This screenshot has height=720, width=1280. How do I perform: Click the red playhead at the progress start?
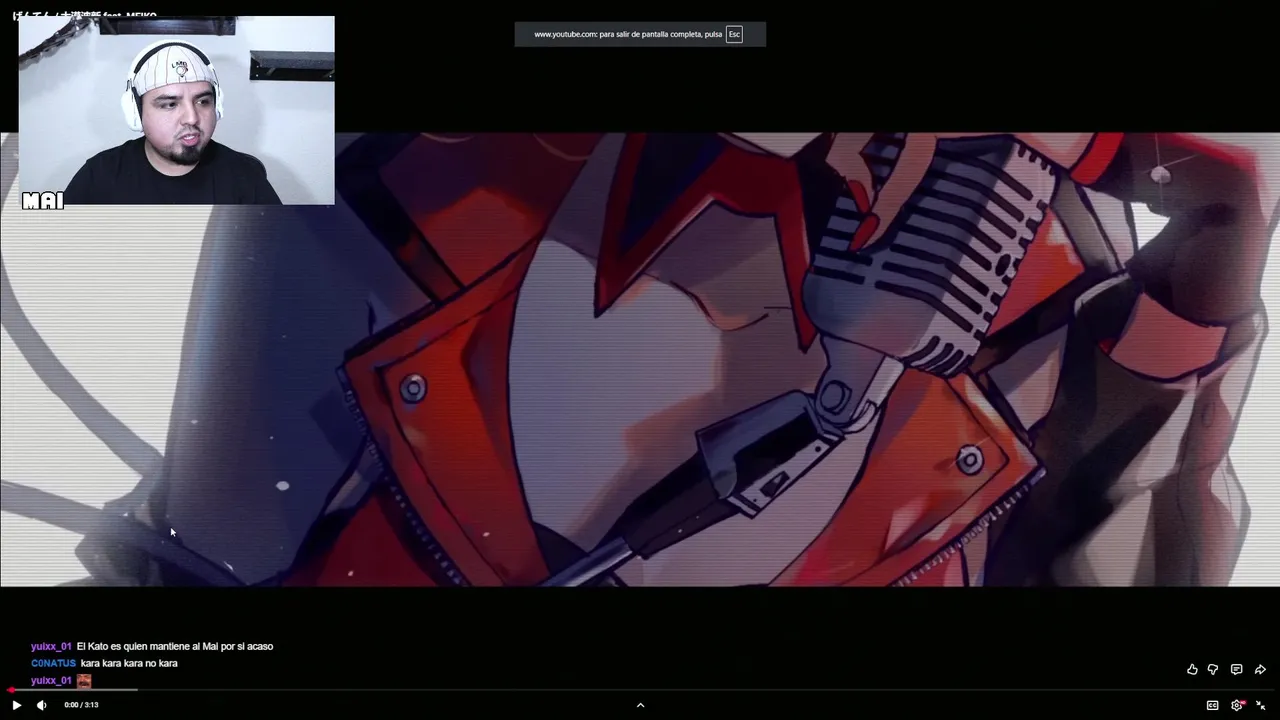(x=10, y=690)
